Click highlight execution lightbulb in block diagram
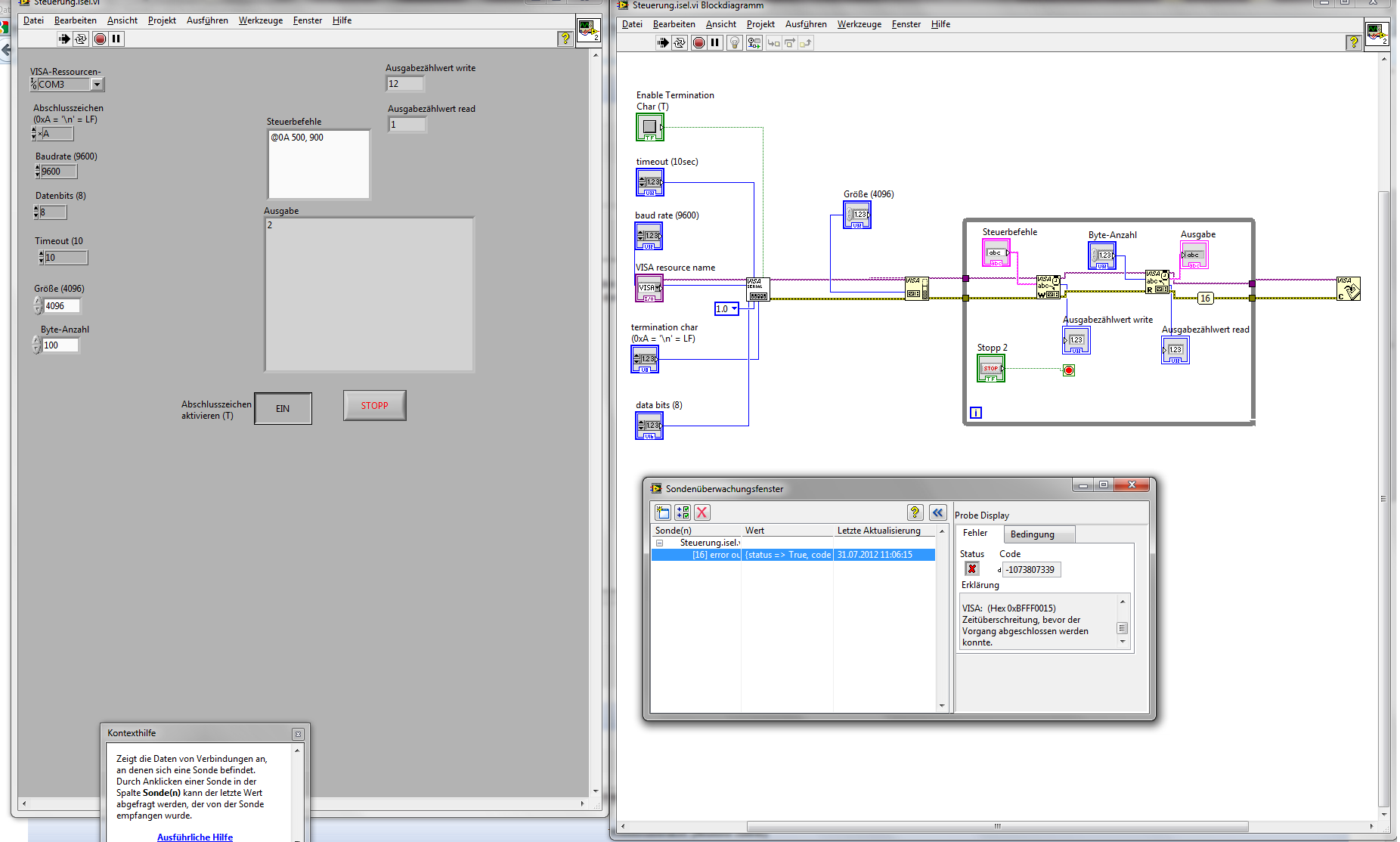 (734, 43)
